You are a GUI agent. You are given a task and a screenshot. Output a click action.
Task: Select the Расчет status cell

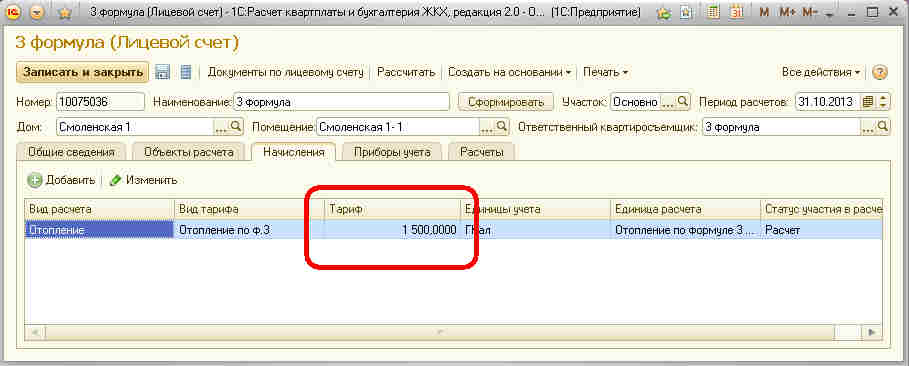click(821, 230)
